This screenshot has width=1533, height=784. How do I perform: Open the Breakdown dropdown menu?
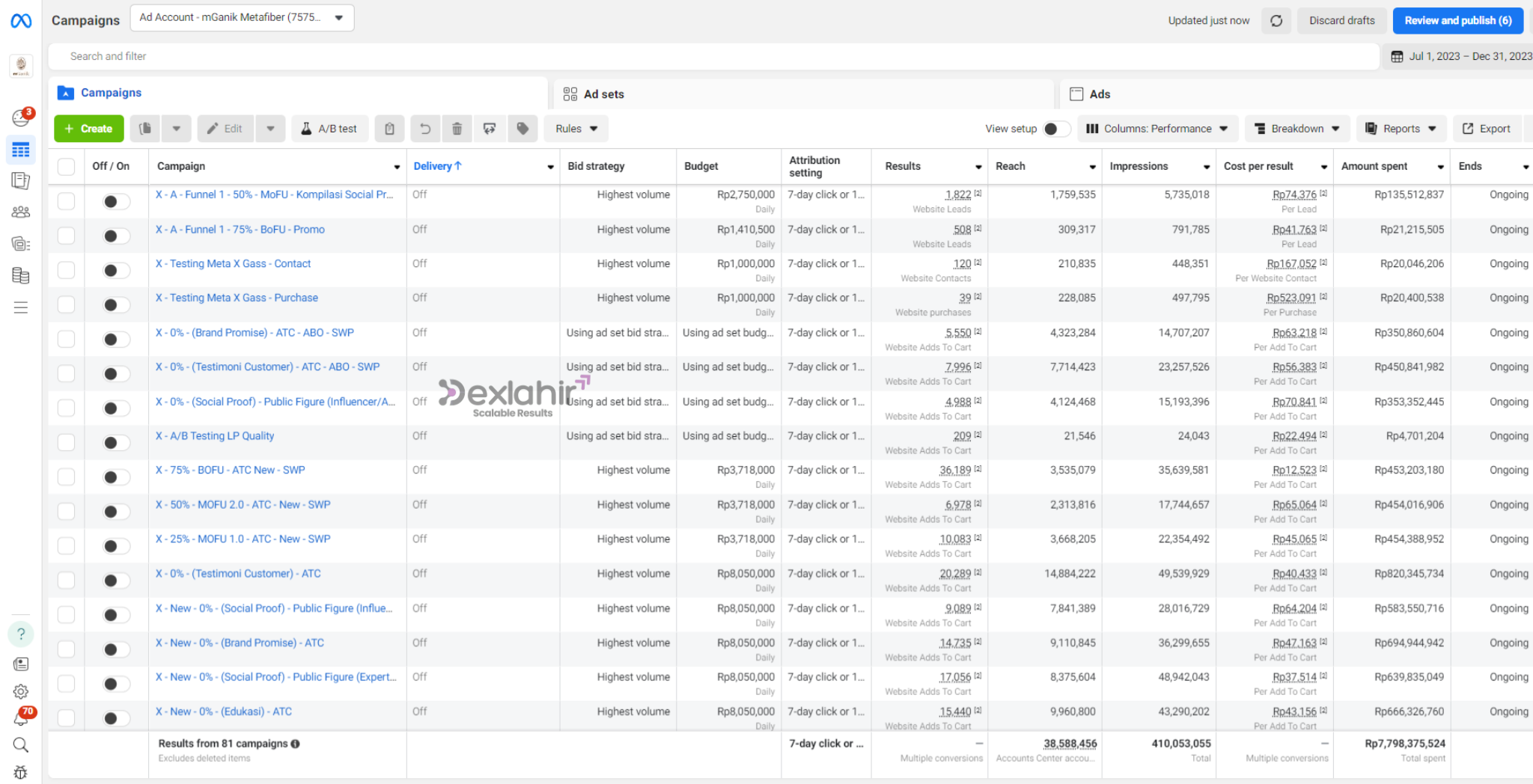1296,129
